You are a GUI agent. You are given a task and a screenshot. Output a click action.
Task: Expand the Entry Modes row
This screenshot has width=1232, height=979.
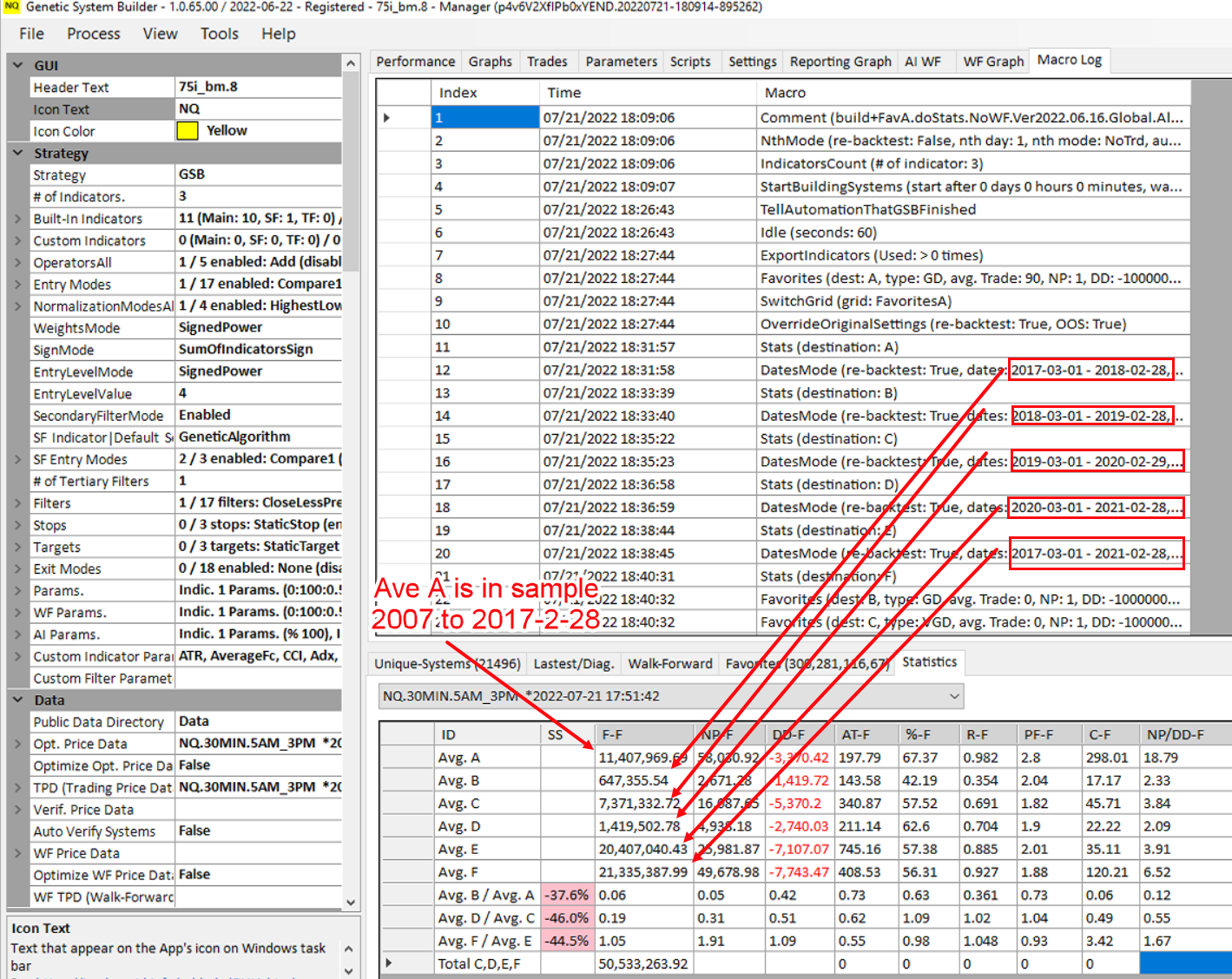(18, 285)
